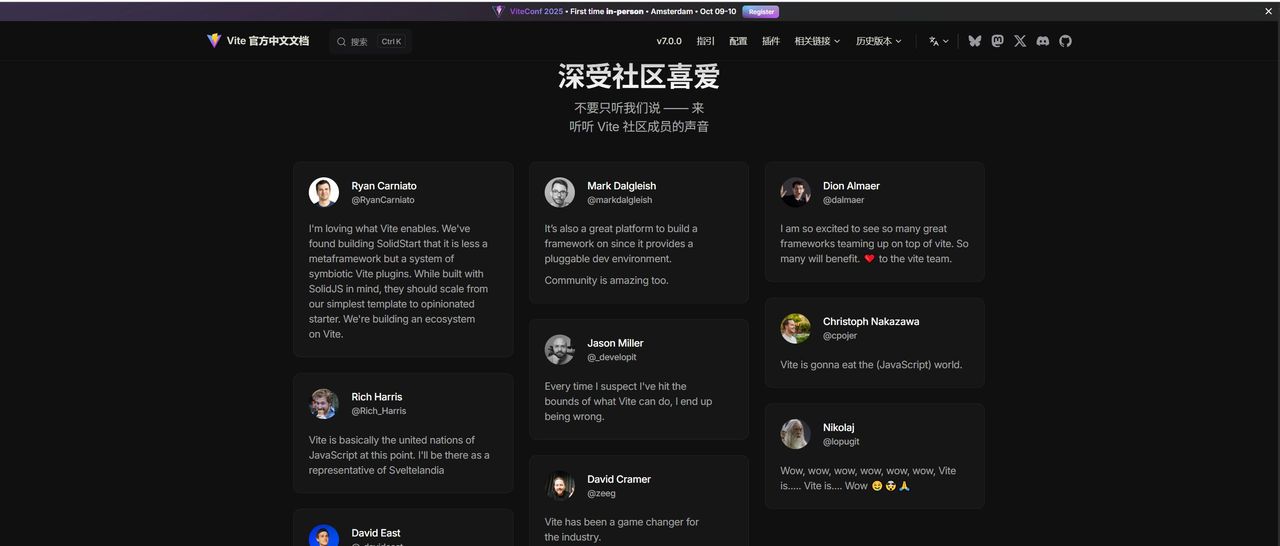Click the Register button in banner

(761, 11)
